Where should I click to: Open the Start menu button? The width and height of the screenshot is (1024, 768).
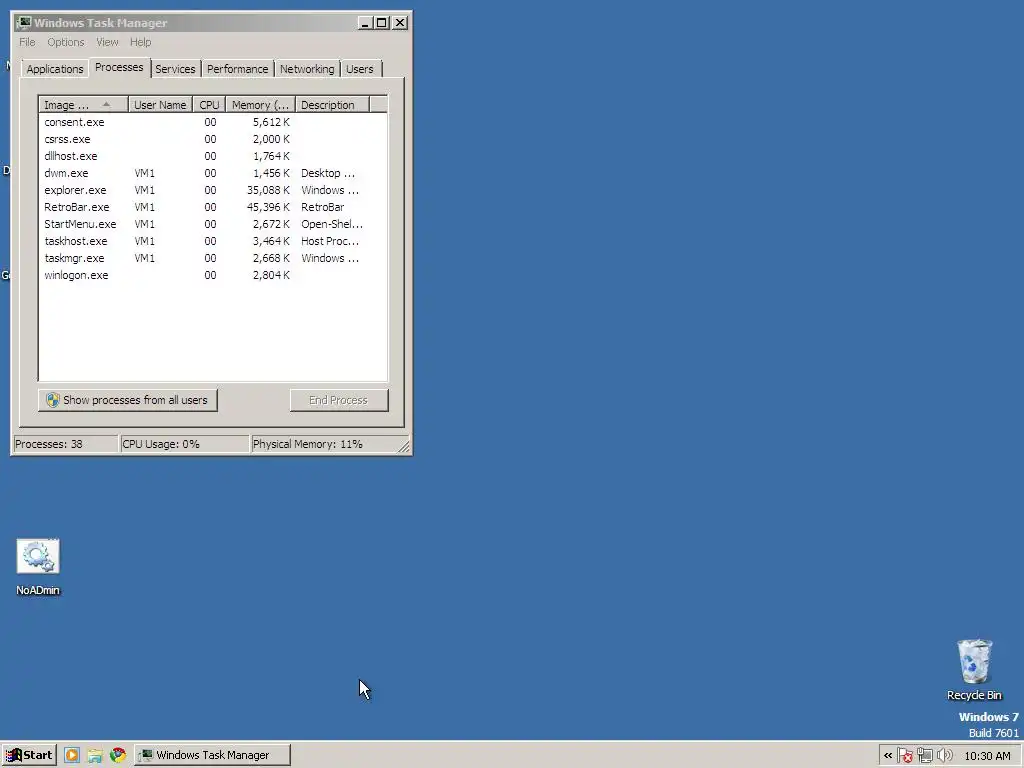click(29, 755)
